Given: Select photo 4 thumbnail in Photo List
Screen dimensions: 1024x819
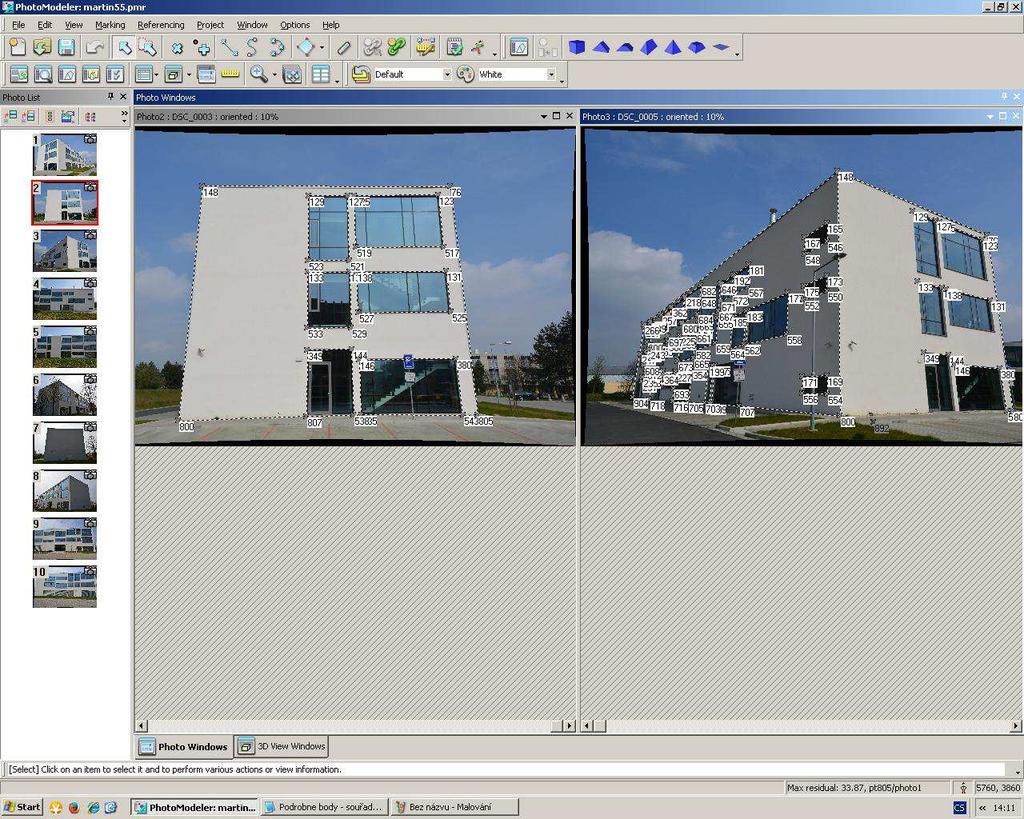Looking at the screenshot, I should tap(65, 298).
